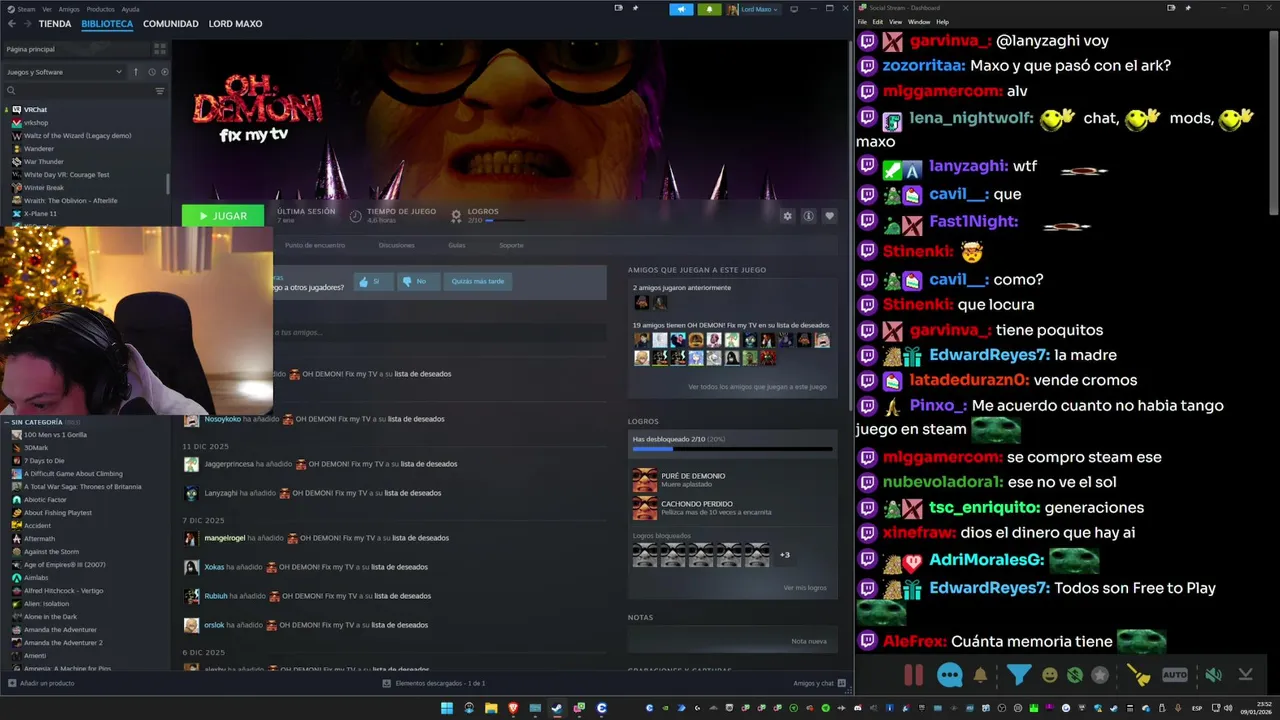
Task: Open the Productos menu in Steam
Action: pyautogui.click(x=100, y=9)
